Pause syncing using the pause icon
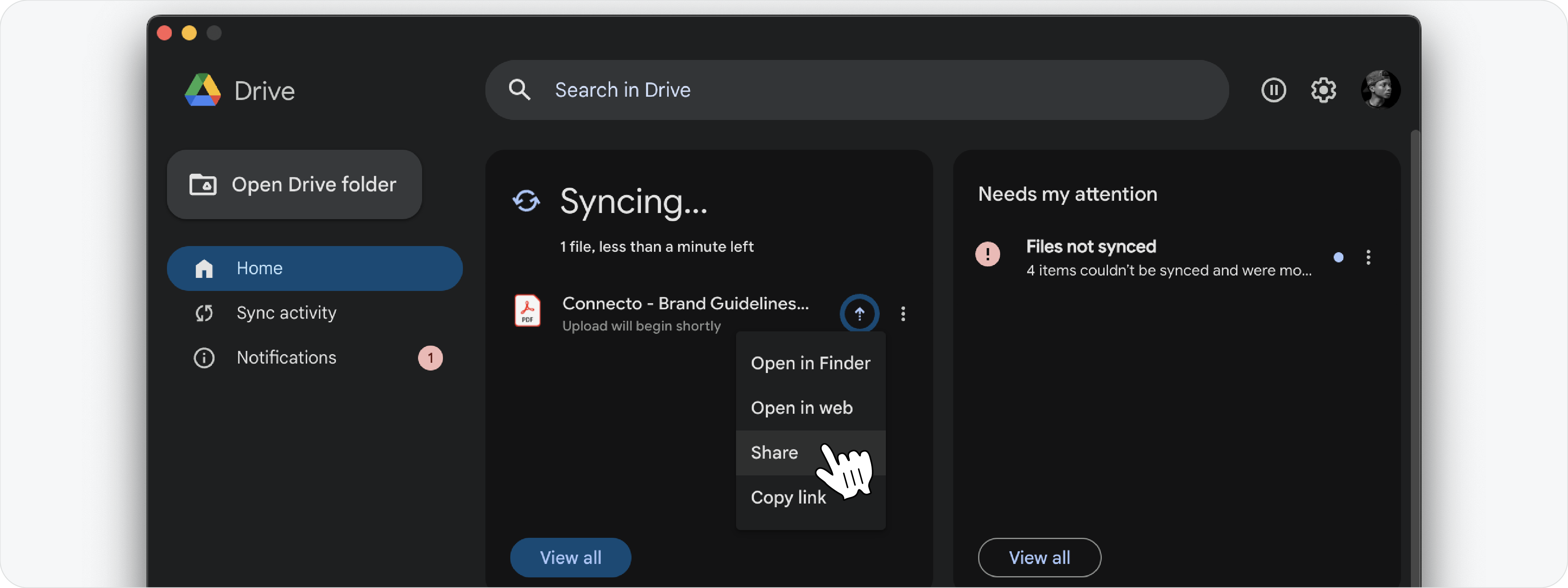The image size is (1568, 588). point(1273,89)
